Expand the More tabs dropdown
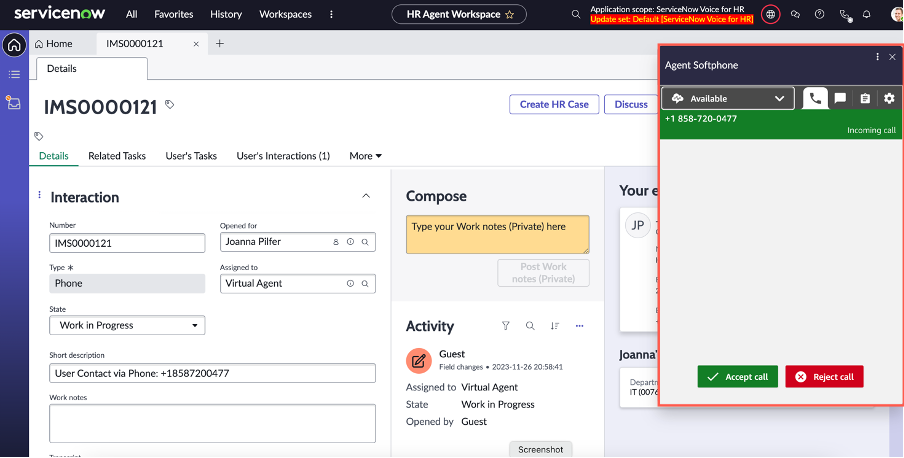This screenshot has height=458, width=904. (x=366, y=156)
